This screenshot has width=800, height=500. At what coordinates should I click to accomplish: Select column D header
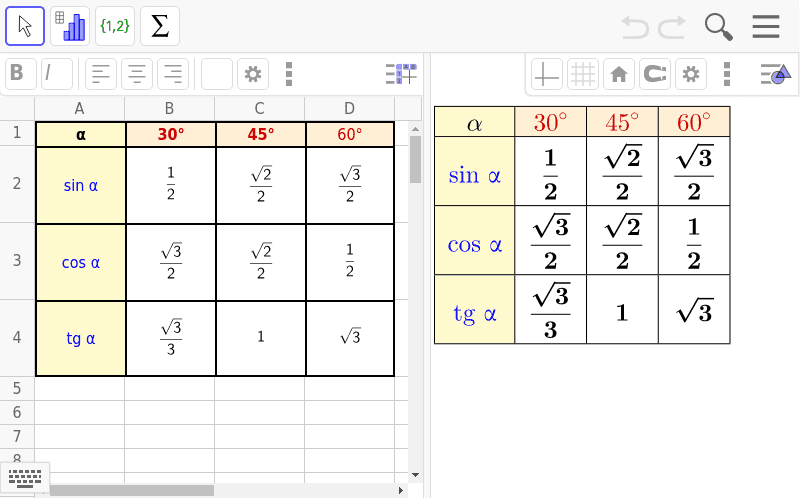[349, 108]
